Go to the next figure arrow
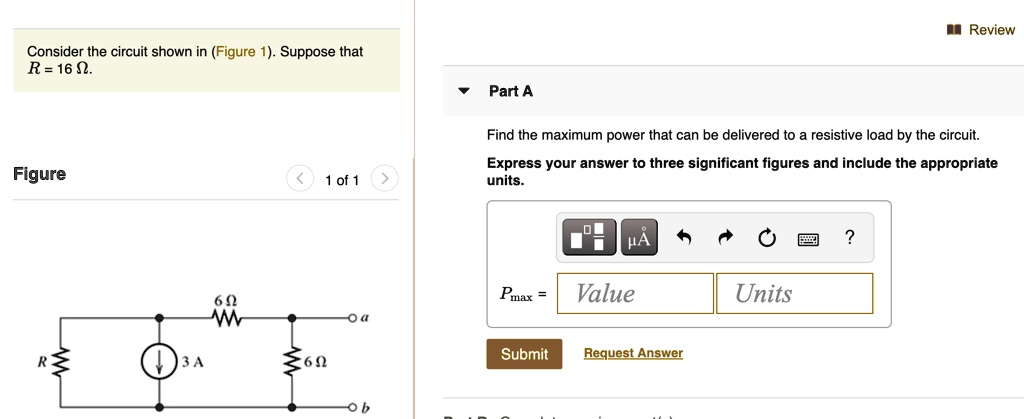 click(383, 180)
